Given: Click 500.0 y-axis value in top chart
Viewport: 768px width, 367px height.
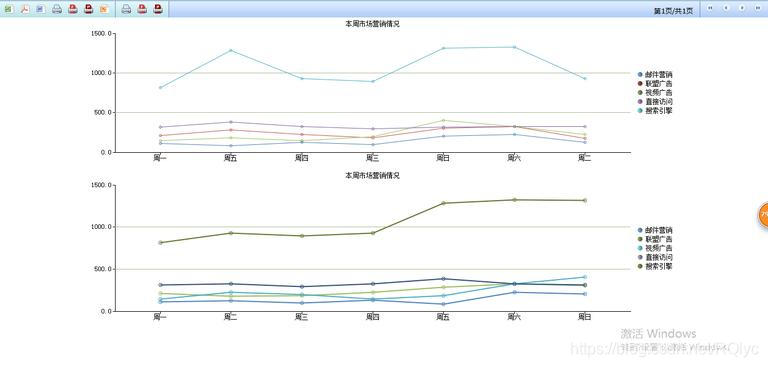Looking at the screenshot, I should (102, 113).
